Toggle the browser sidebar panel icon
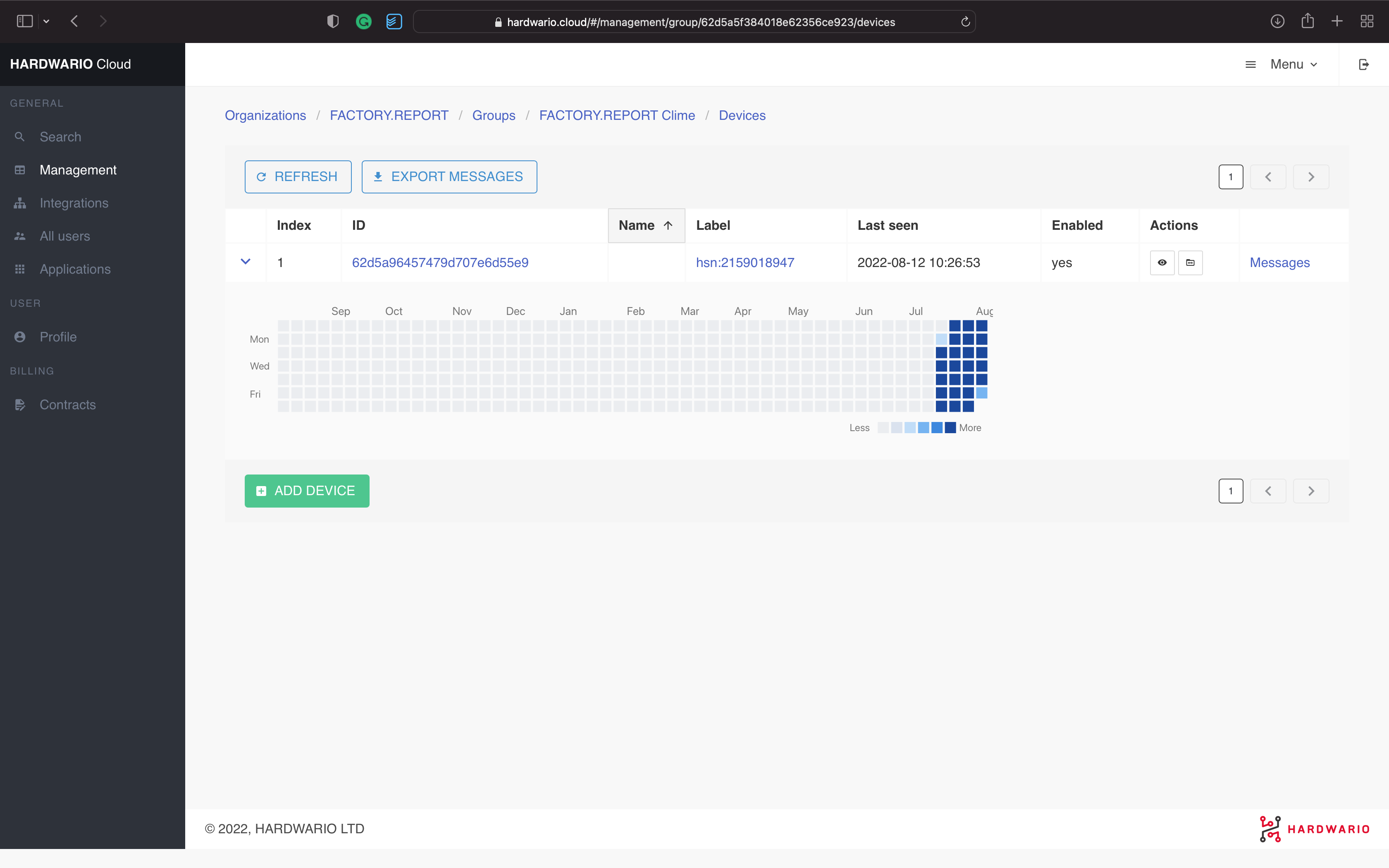This screenshot has width=1389, height=868. point(25,21)
